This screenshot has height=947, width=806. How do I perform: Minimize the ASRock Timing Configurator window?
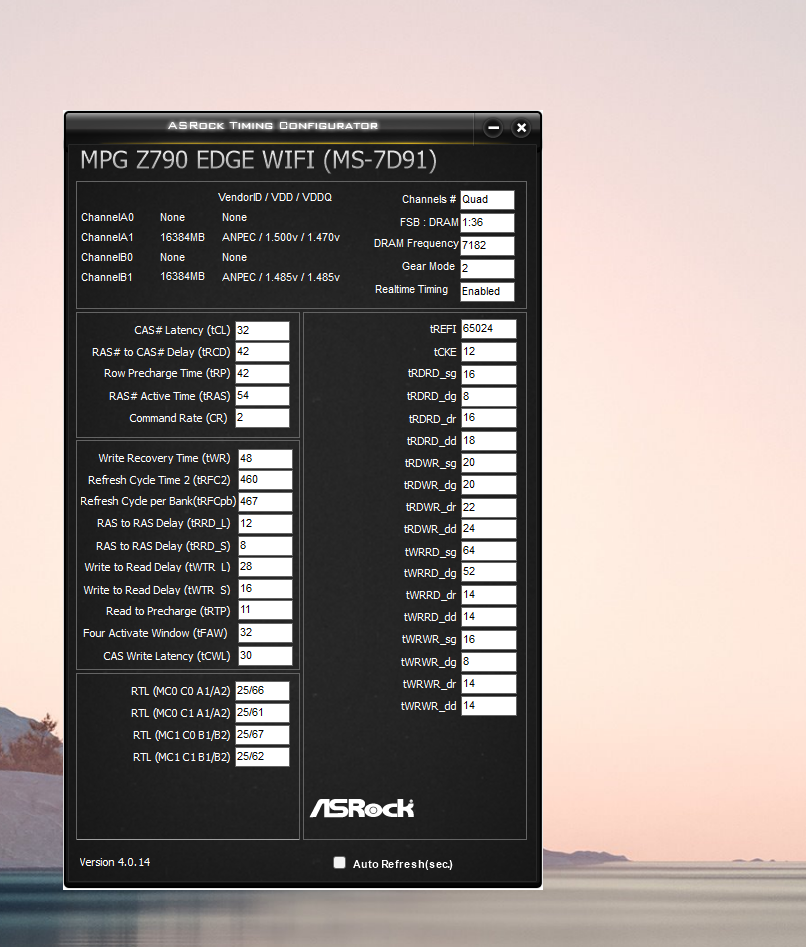(493, 127)
